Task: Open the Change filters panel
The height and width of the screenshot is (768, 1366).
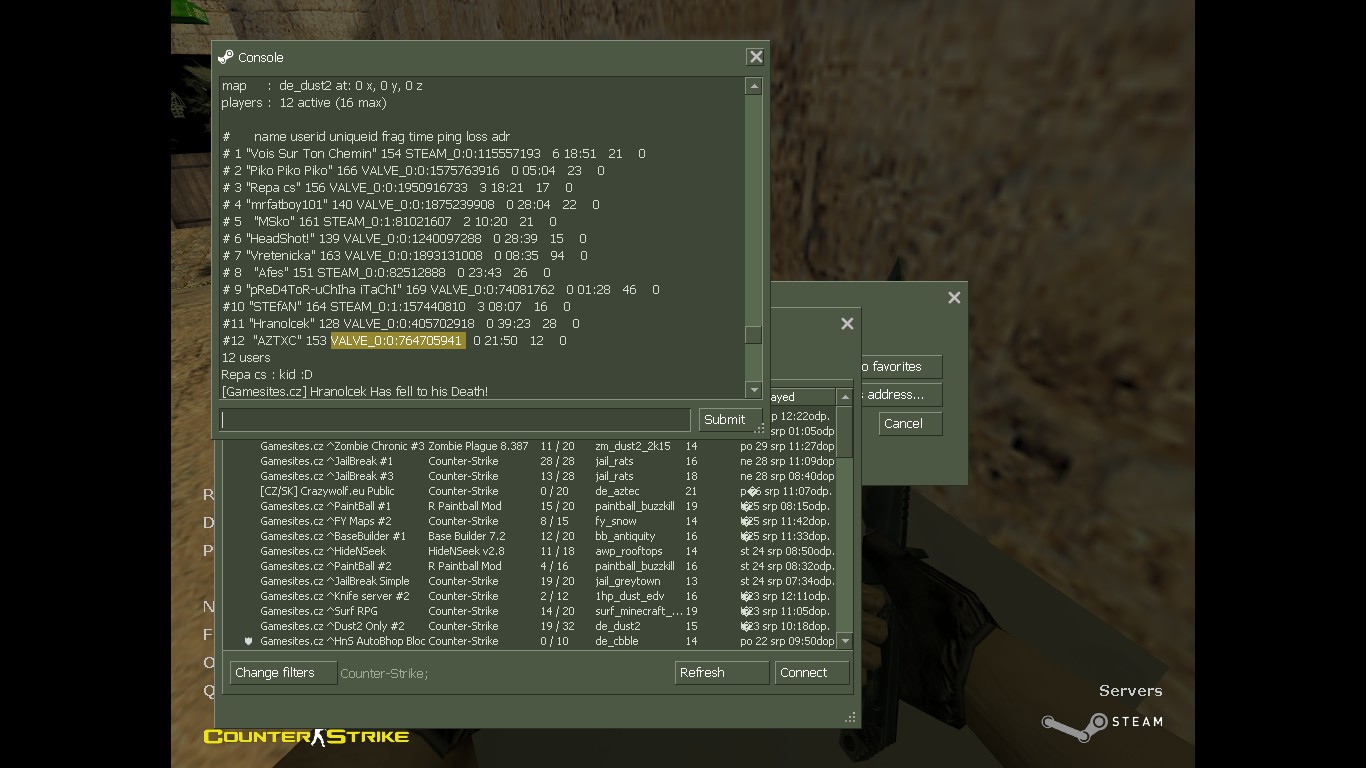Action: pos(283,673)
